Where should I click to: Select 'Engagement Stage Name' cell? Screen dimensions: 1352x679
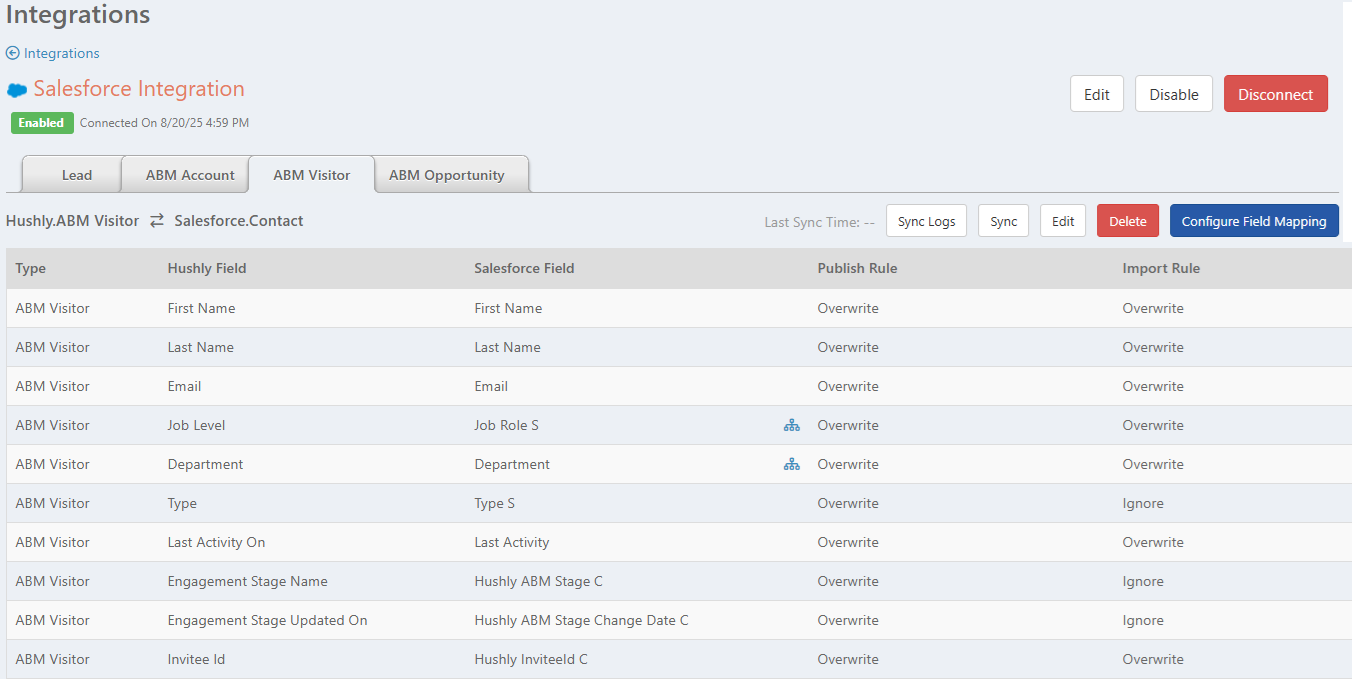(247, 581)
